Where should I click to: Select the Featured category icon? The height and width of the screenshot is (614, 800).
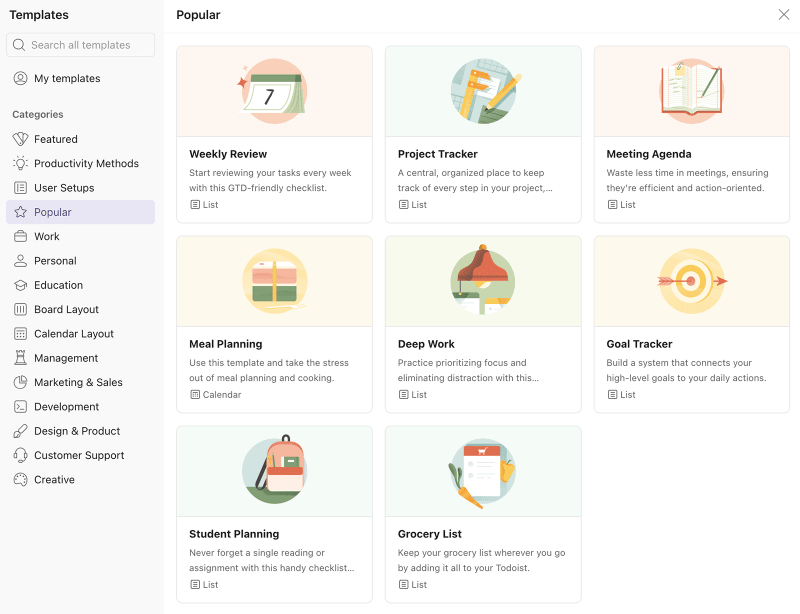point(20,139)
